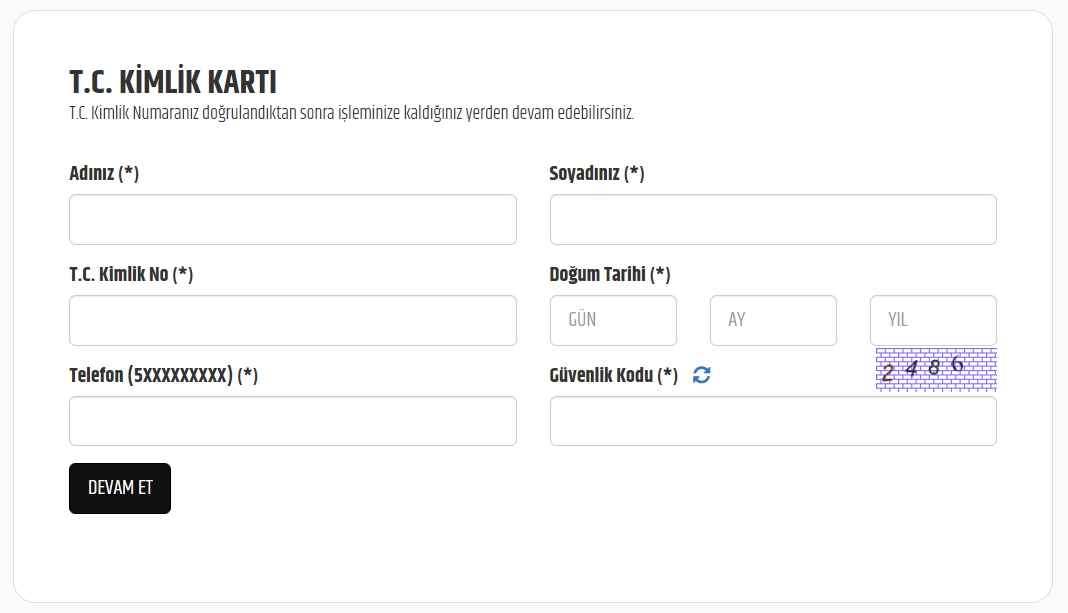
Task: Click the Doğum Tarihi label text
Action: pos(598,275)
